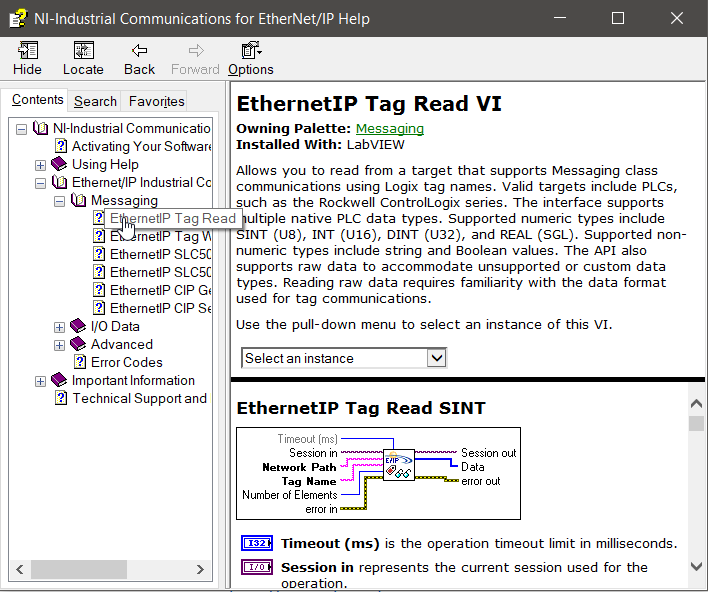
Task: Maximize the help window
Action: (618, 18)
